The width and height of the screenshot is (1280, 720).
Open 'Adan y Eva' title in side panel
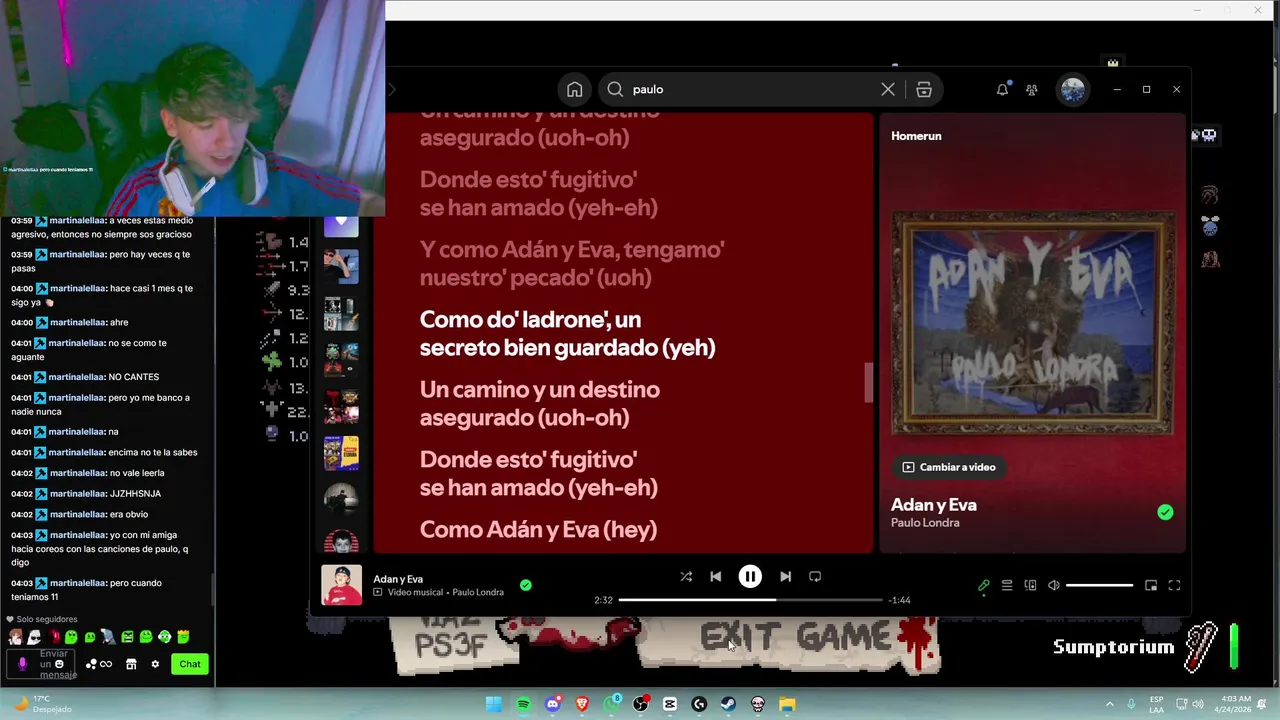pos(934,505)
